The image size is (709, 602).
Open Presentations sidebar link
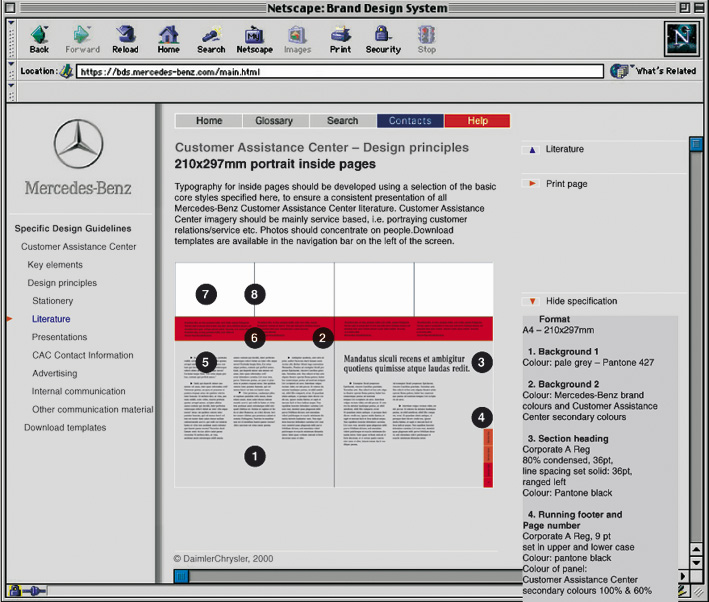(x=59, y=337)
